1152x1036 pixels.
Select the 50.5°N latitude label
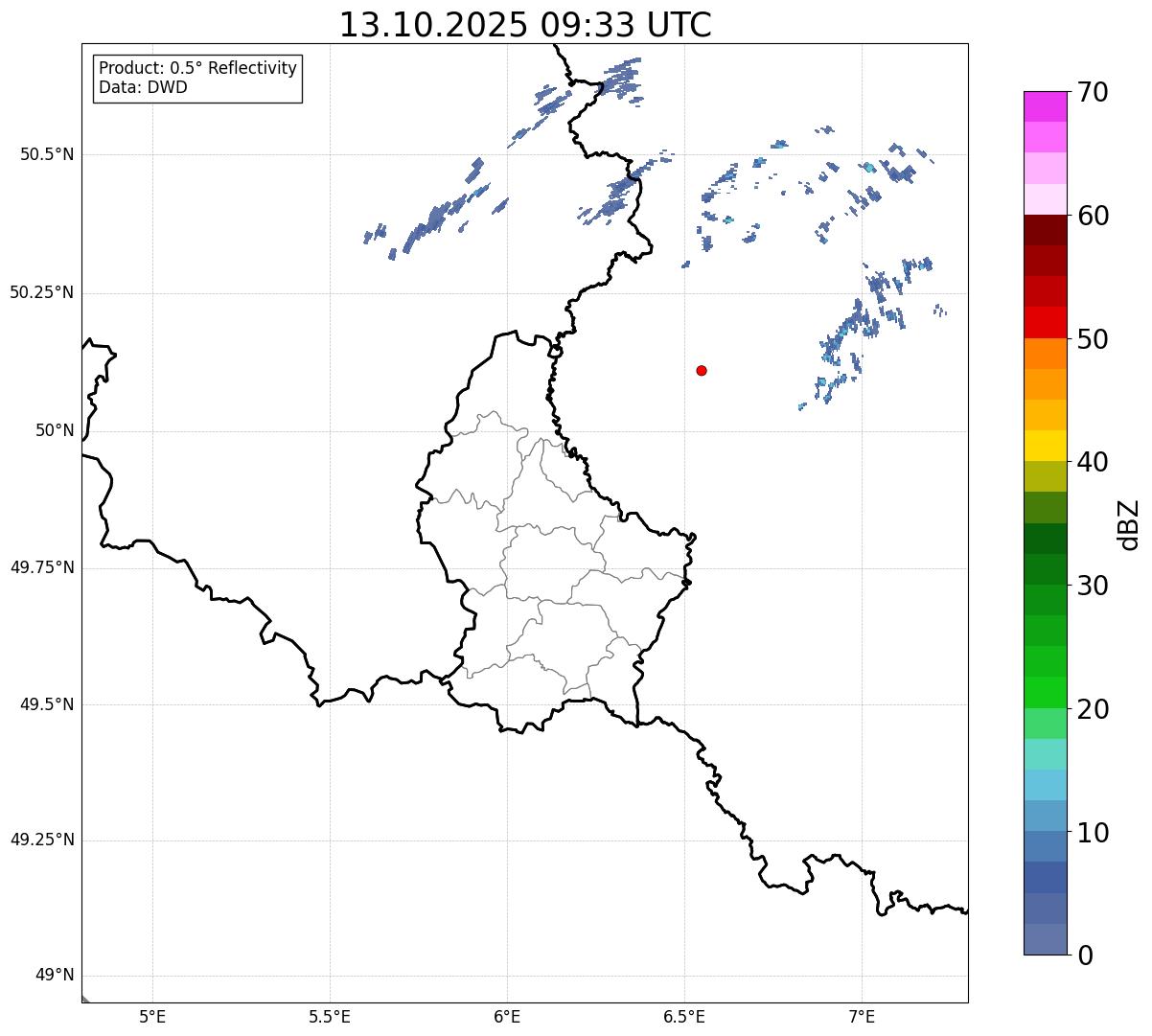click(x=46, y=154)
